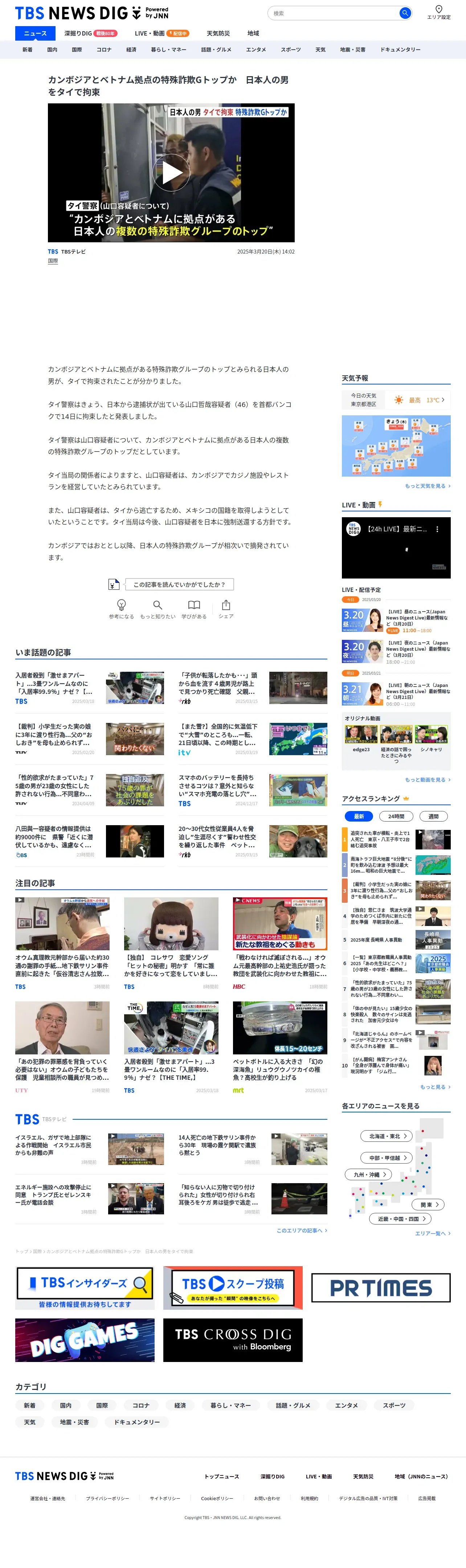Click the 学びがある book icon
Viewport: 466px width, 1568px height.
[x=194, y=605]
